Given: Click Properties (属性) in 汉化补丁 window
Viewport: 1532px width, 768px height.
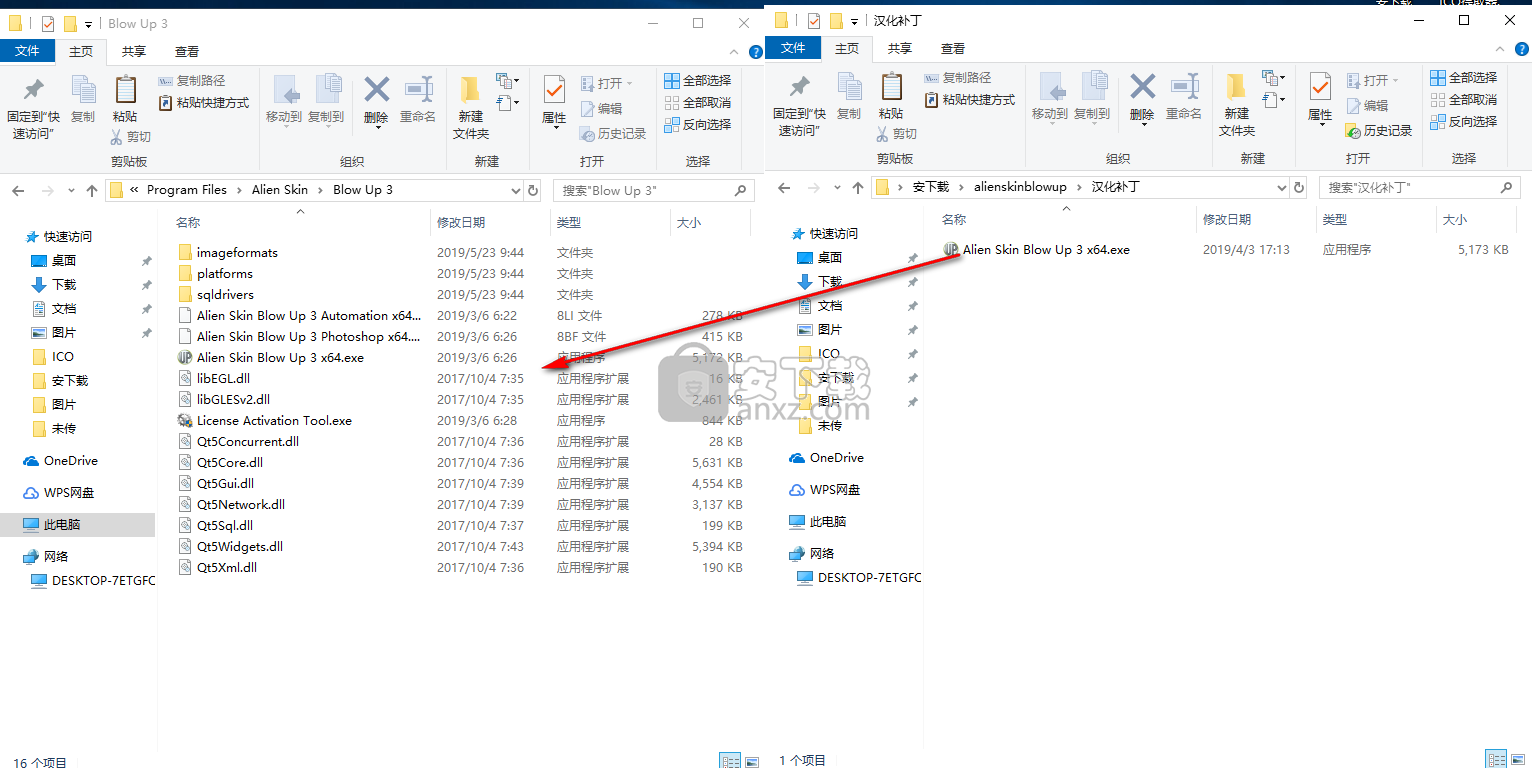Looking at the screenshot, I should (1320, 97).
